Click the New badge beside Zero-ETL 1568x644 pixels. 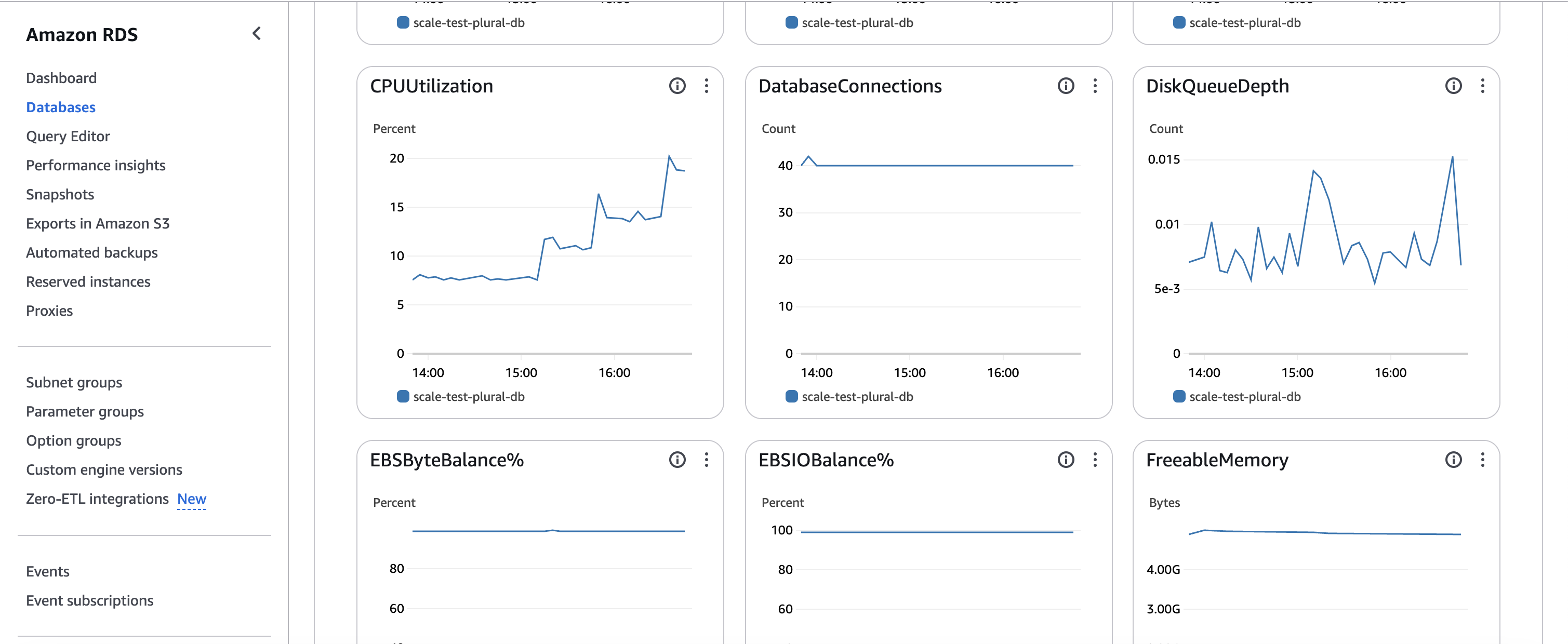192,499
